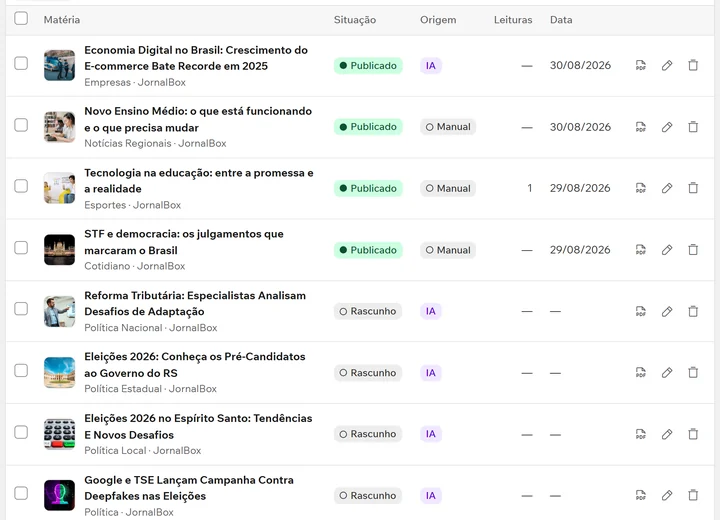The height and width of the screenshot is (520, 720).
Task: Select the 'Google e TSE' row checkbox
Action: (x=21, y=493)
